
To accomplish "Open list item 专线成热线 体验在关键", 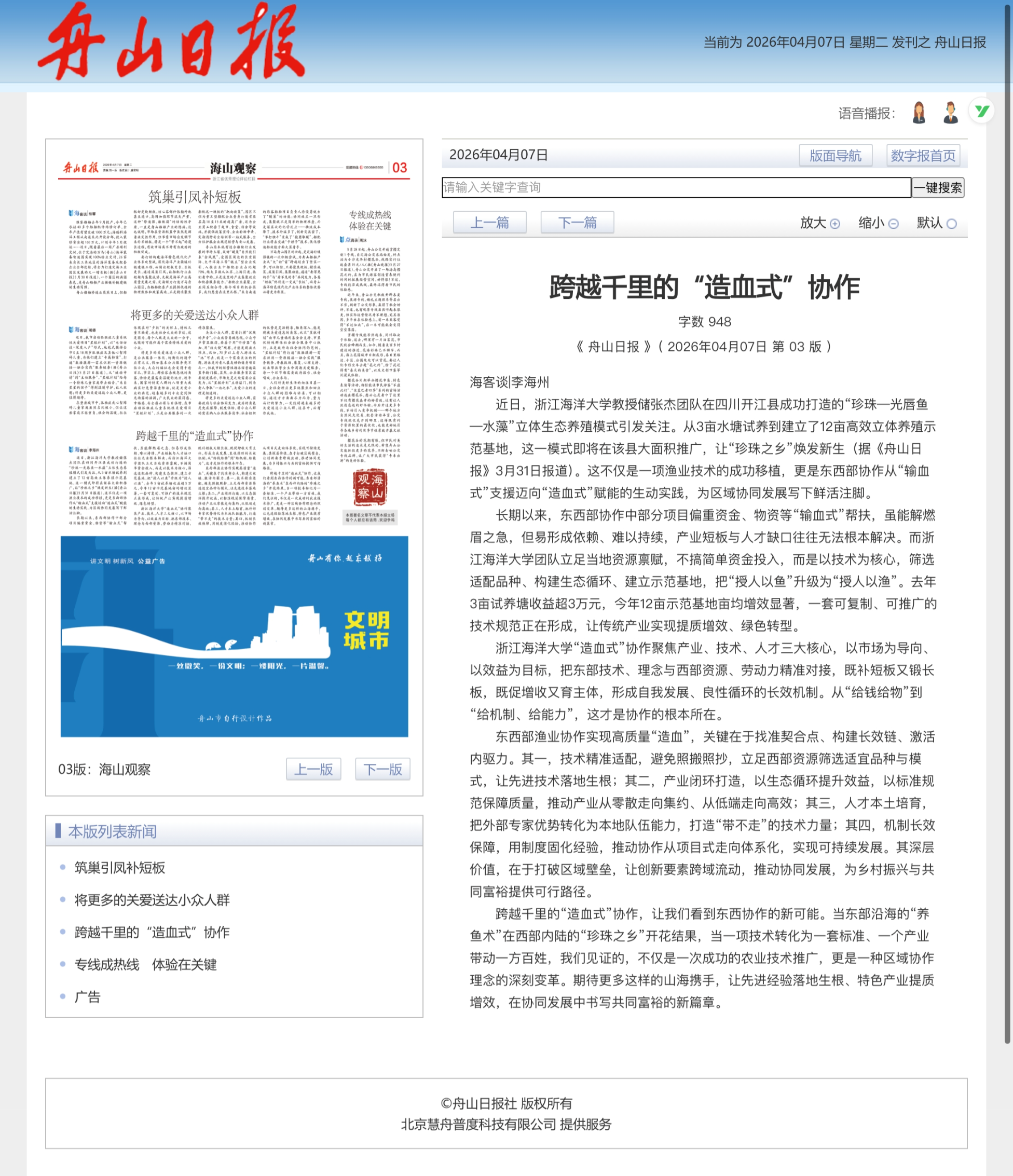I will (x=146, y=964).
